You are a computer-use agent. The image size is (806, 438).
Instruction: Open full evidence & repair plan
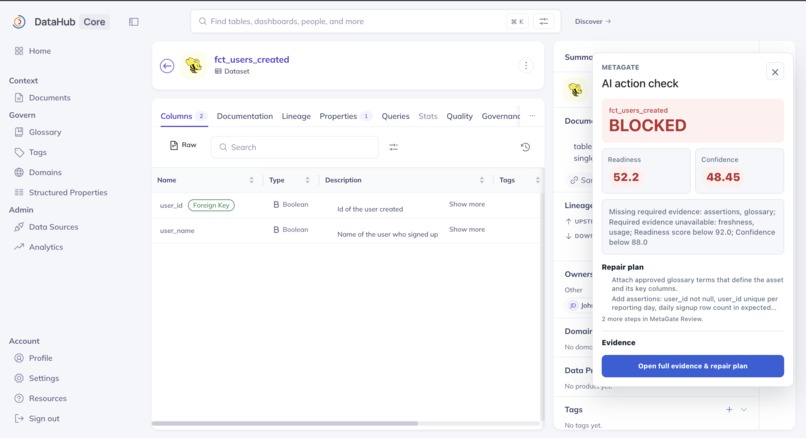pyautogui.click(x=692, y=366)
